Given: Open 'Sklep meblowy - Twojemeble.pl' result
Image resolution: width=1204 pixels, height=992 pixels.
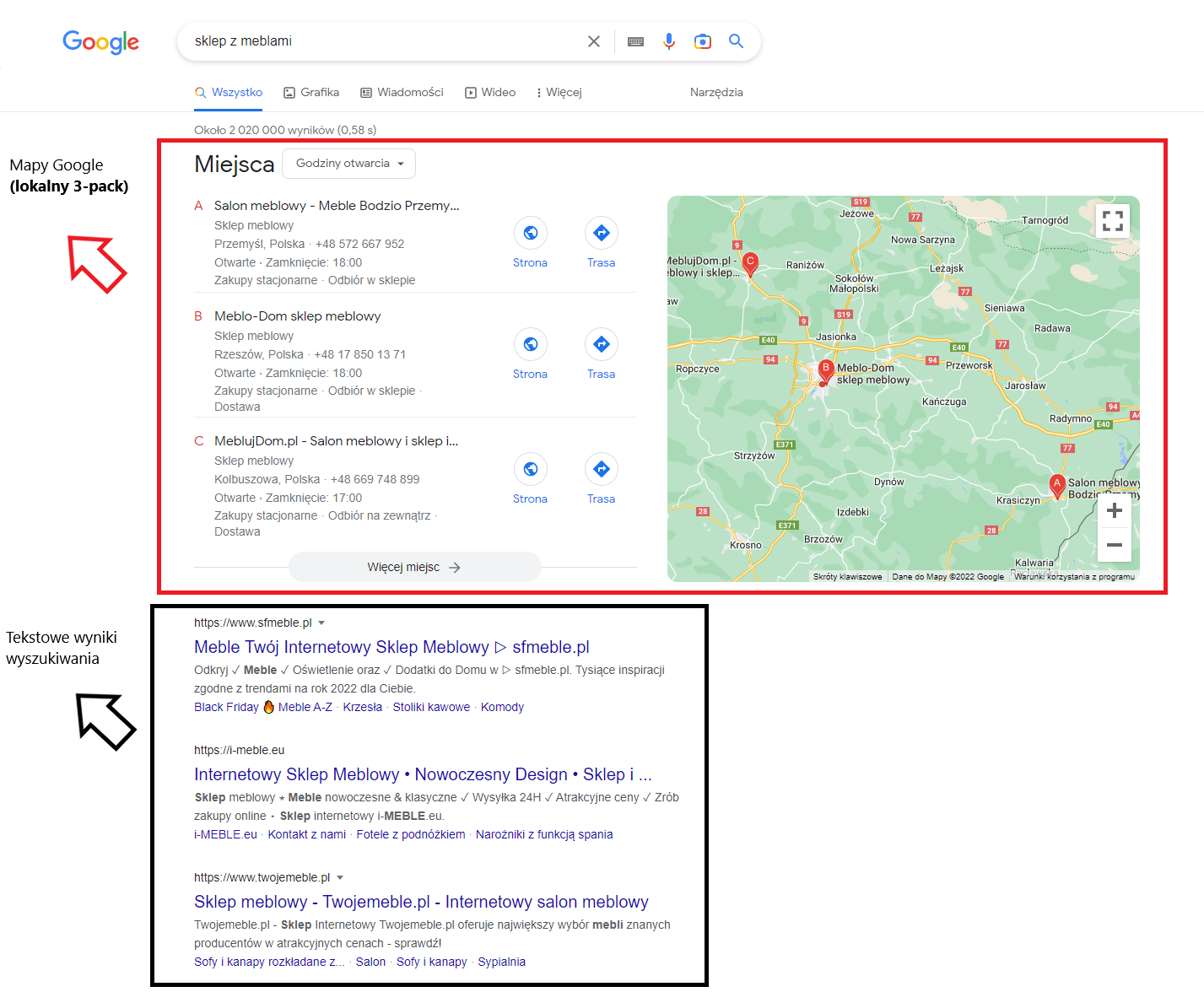Looking at the screenshot, I should (x=421, y=902).
